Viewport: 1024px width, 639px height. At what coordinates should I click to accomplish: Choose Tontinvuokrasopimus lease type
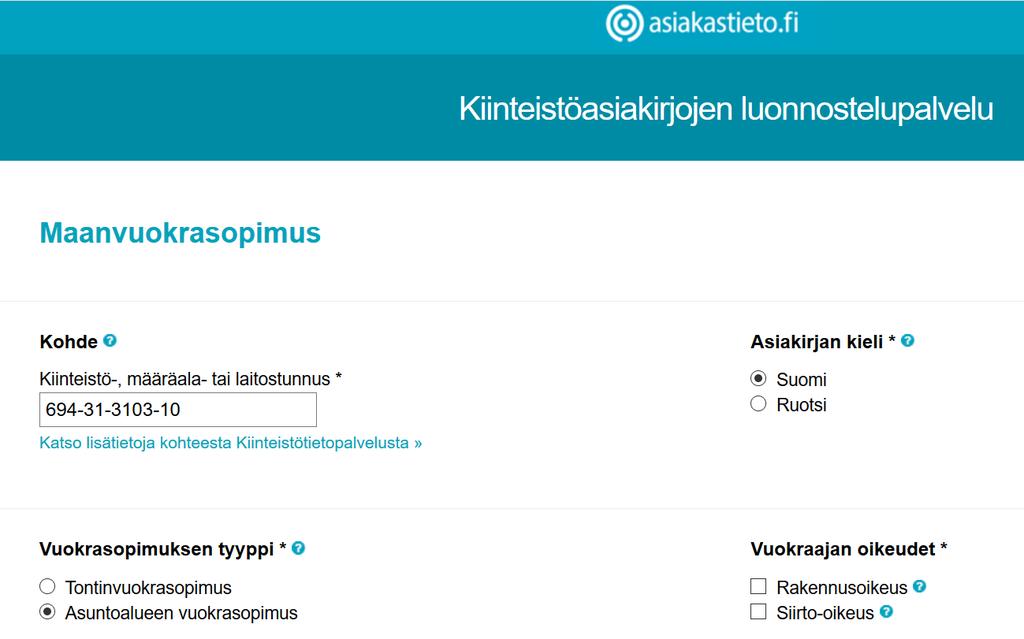pyautogui.click(x=47, y=586)
